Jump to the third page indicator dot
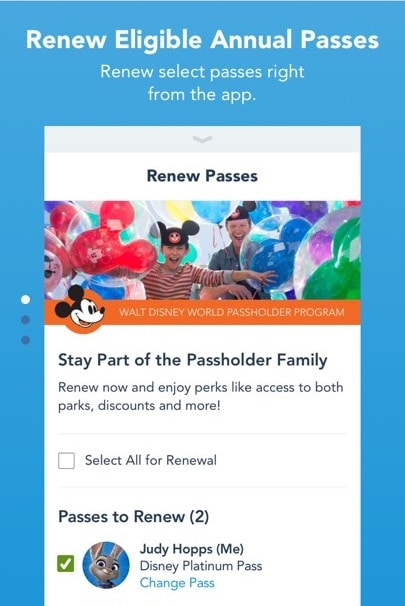This screenshot has width=405, height=606. tap(26, 340)
